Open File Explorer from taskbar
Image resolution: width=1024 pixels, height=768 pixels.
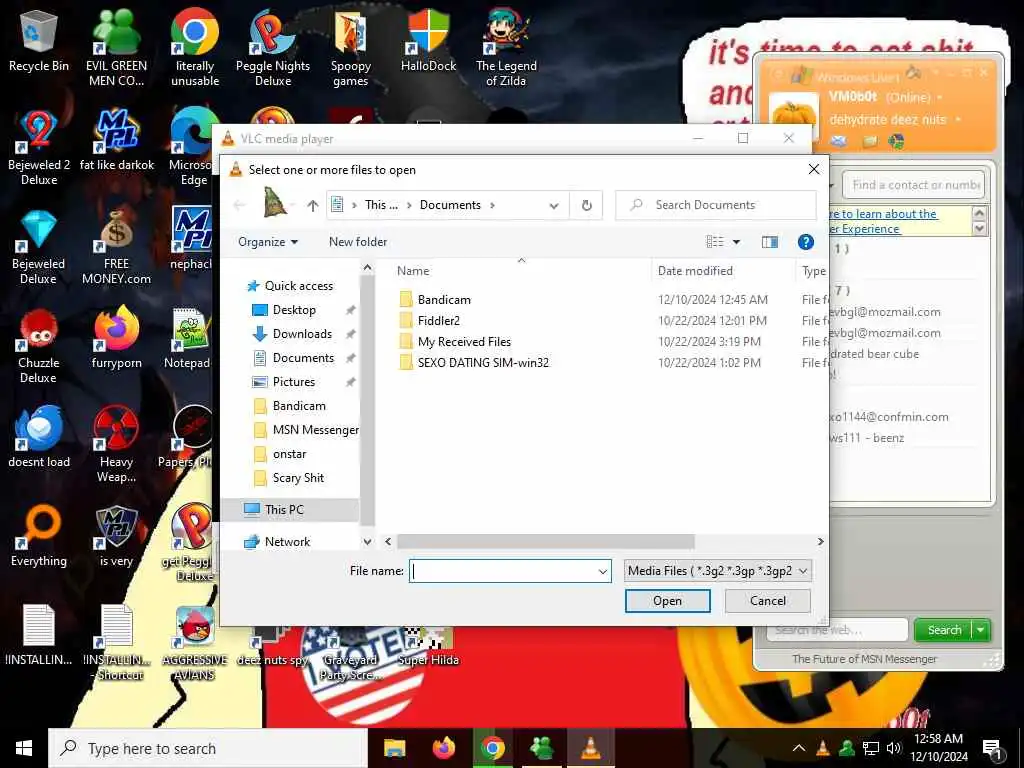coord(394,748)
